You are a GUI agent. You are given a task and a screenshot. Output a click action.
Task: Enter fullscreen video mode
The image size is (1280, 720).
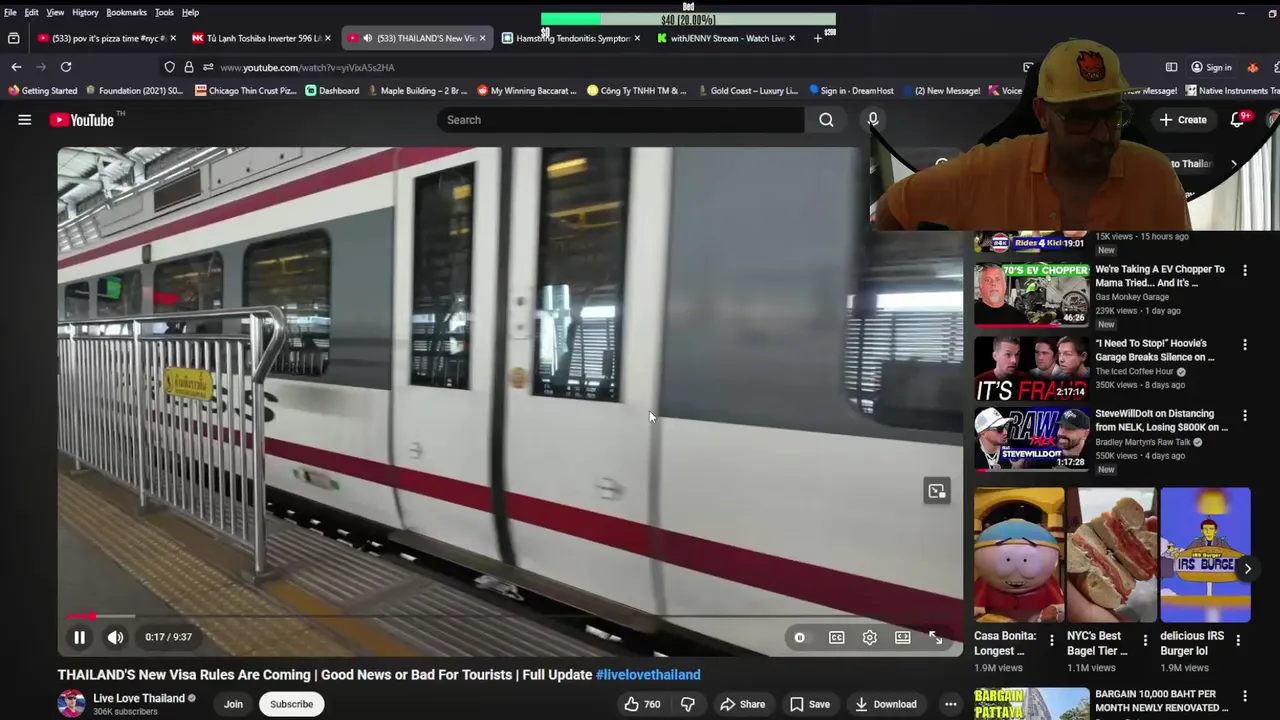point(935,637)
